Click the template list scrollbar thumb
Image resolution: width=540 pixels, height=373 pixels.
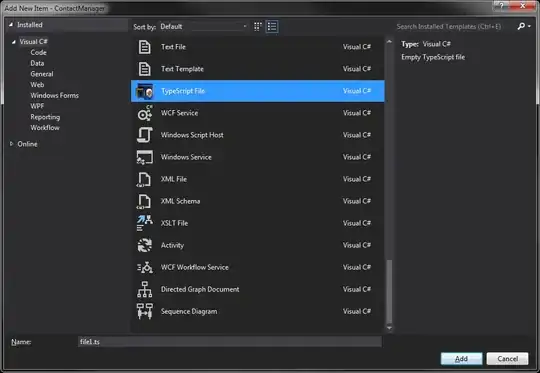(x=389, y=291)
